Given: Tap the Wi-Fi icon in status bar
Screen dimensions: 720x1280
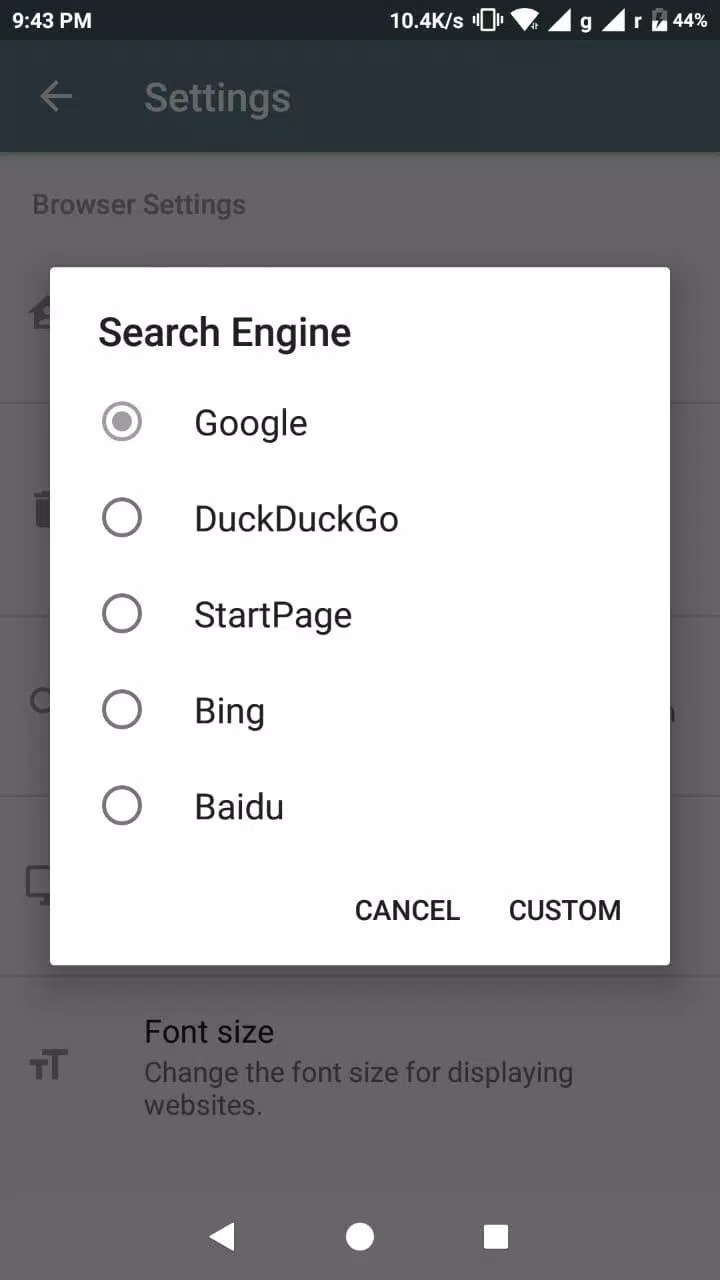Looking at the screenshot, I should [x=523, y=20].
